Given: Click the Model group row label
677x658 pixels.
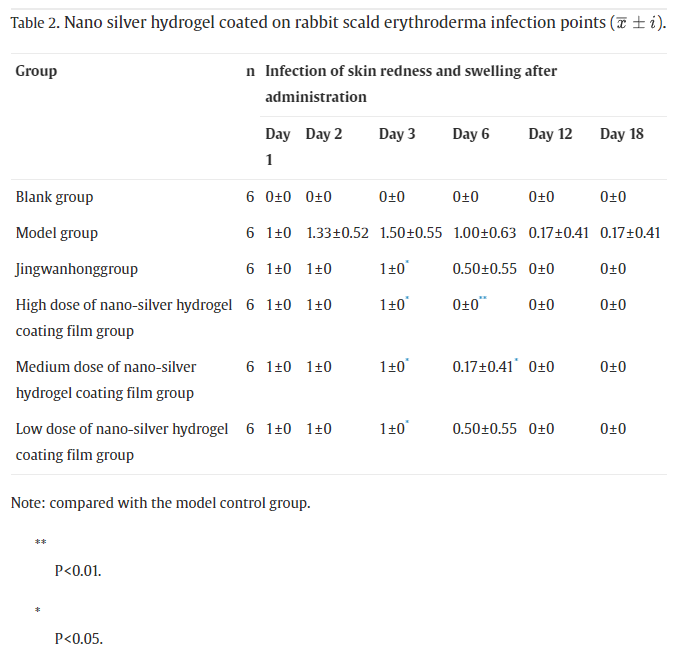Looking at the screenshot, I should (x=57, y=233).
